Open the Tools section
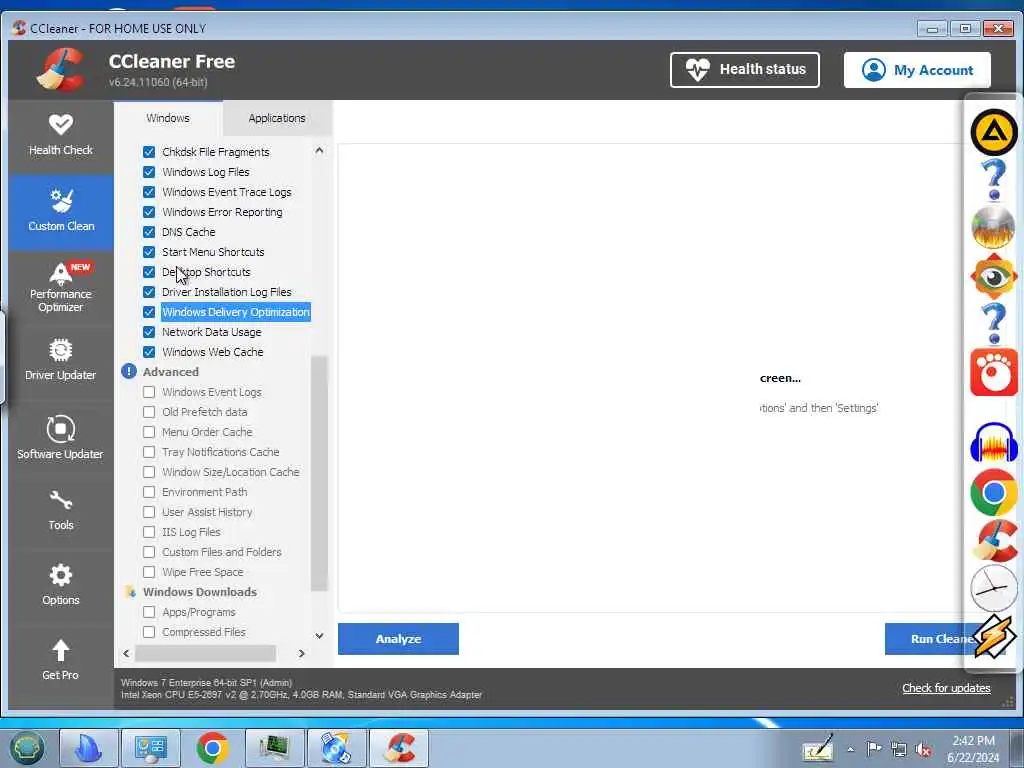 [x=61, y=511]
